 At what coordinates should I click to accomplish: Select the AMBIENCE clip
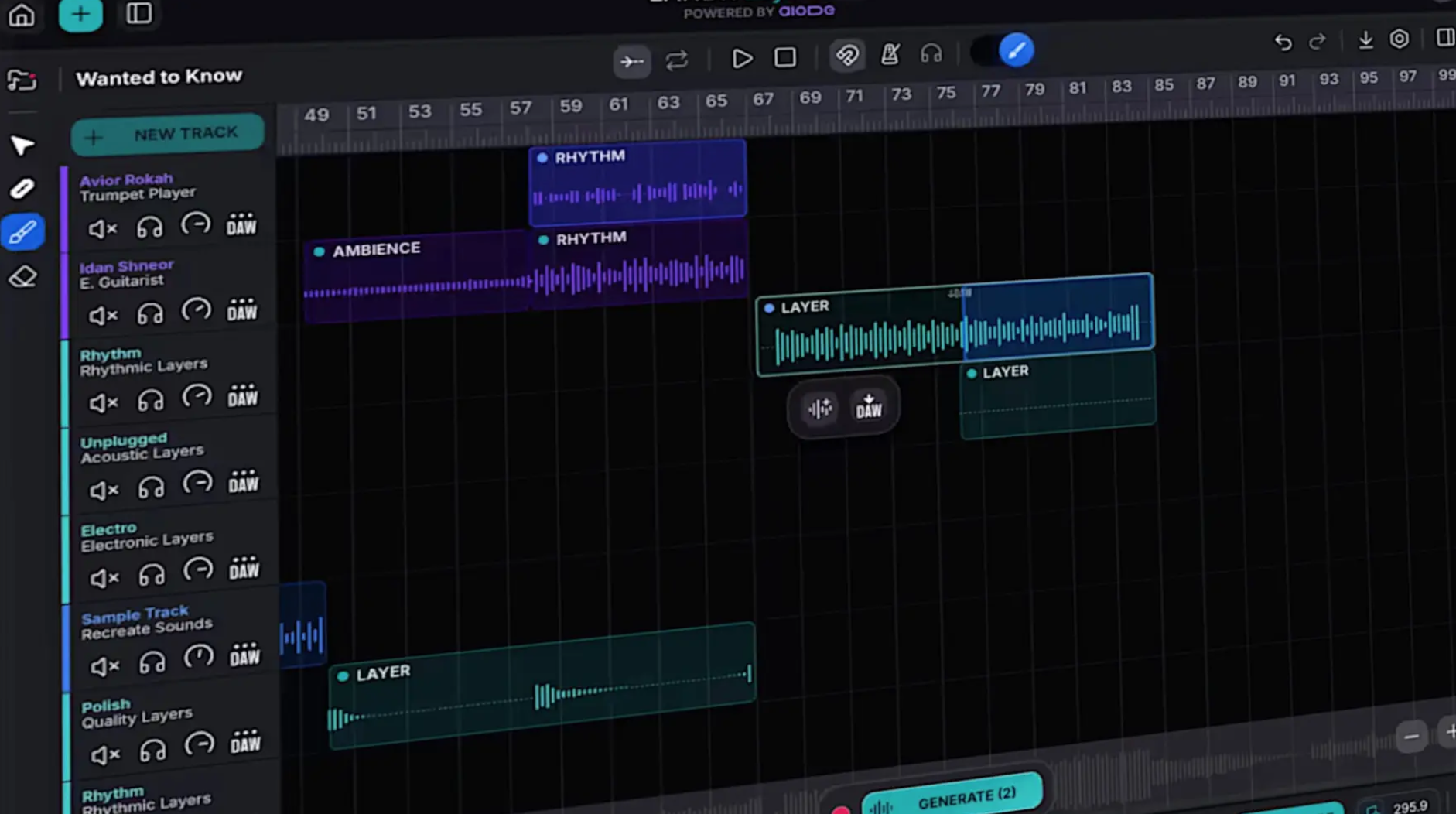click(417, 275)
